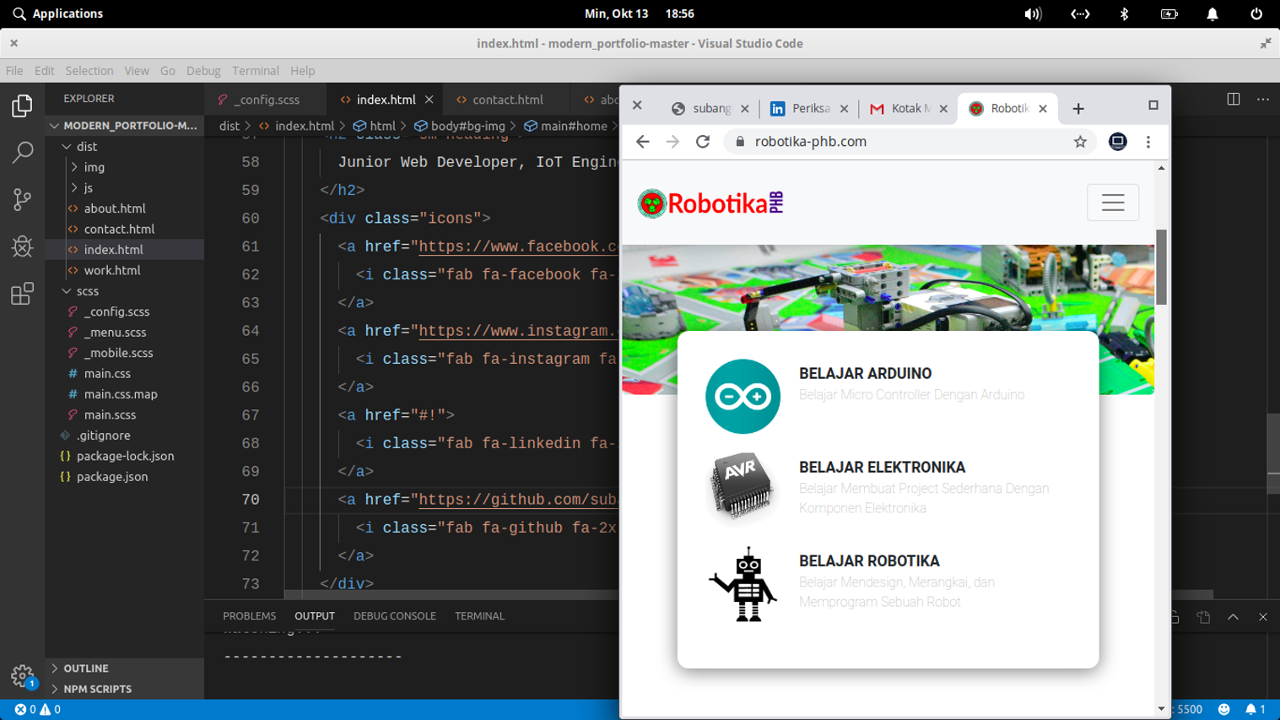Click the Arduino logo icon
The width and height of the screenshot is (1280, 720).
tap(743, 396)
